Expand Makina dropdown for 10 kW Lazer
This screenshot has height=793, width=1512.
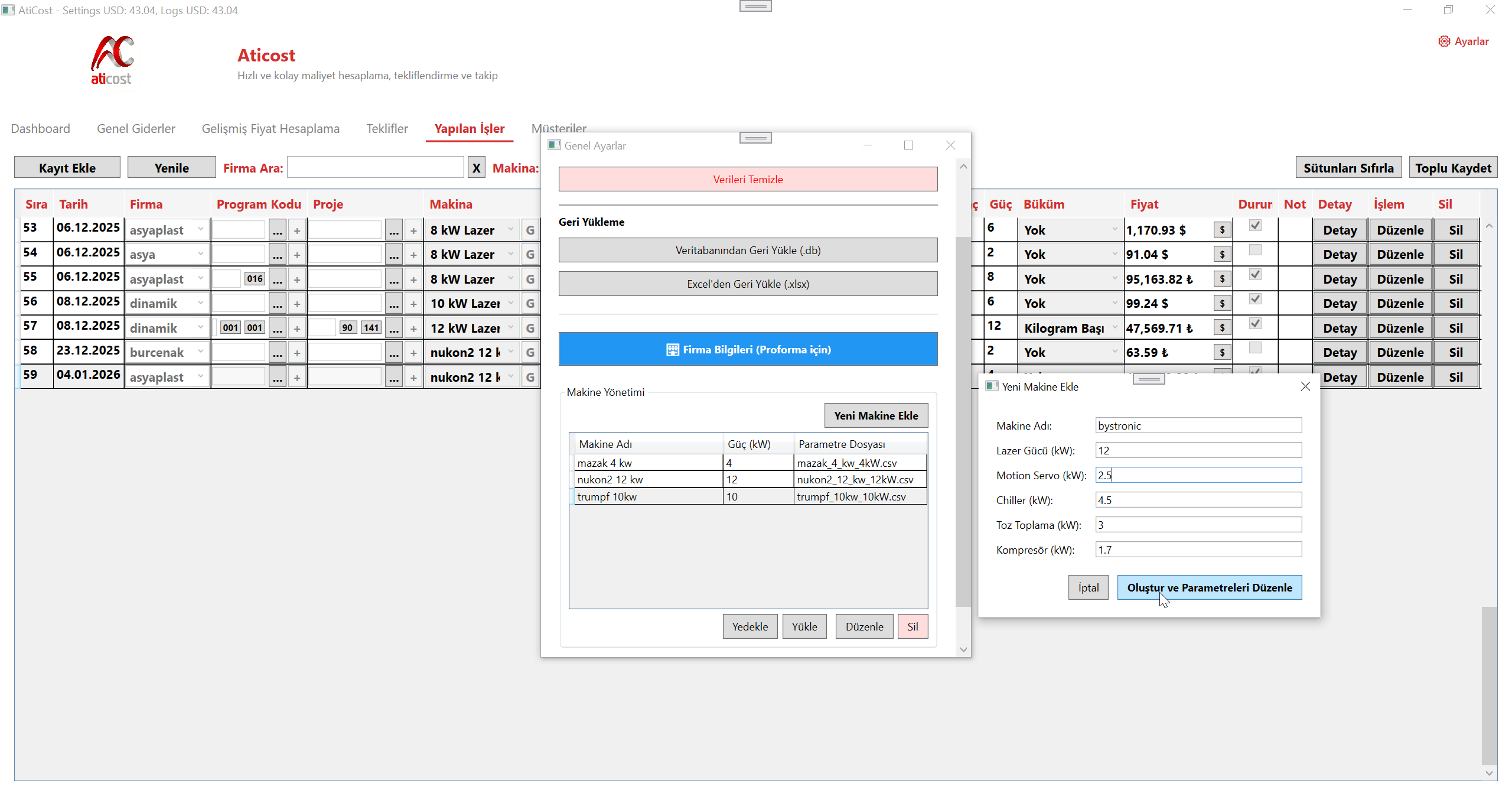(x=511, y=303)
